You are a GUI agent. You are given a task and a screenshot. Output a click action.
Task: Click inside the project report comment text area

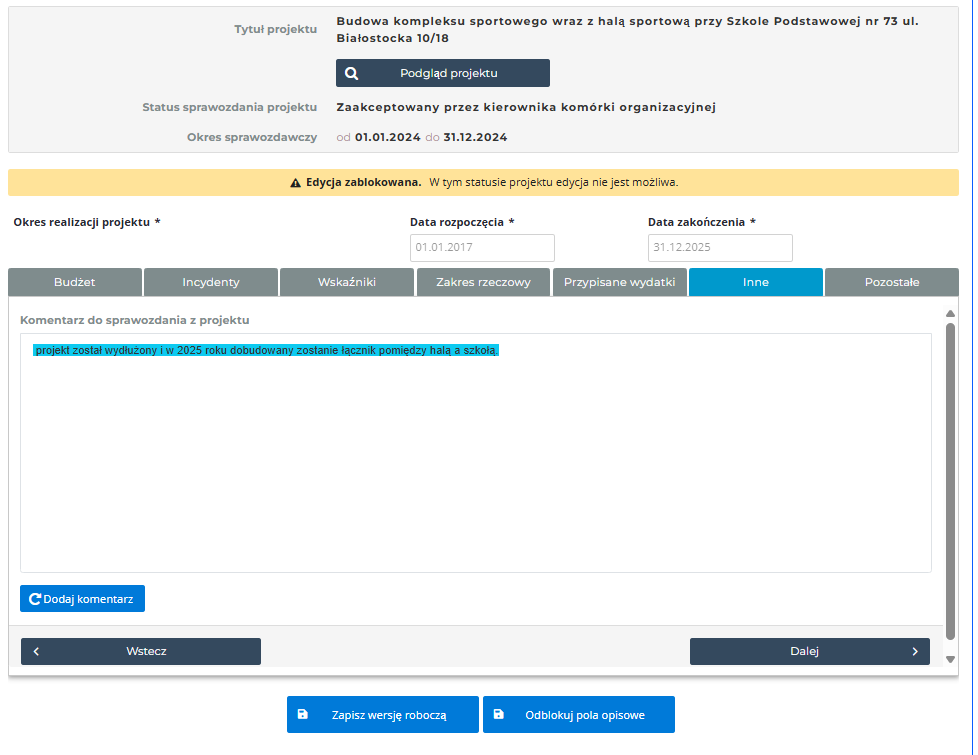point(475,460)
